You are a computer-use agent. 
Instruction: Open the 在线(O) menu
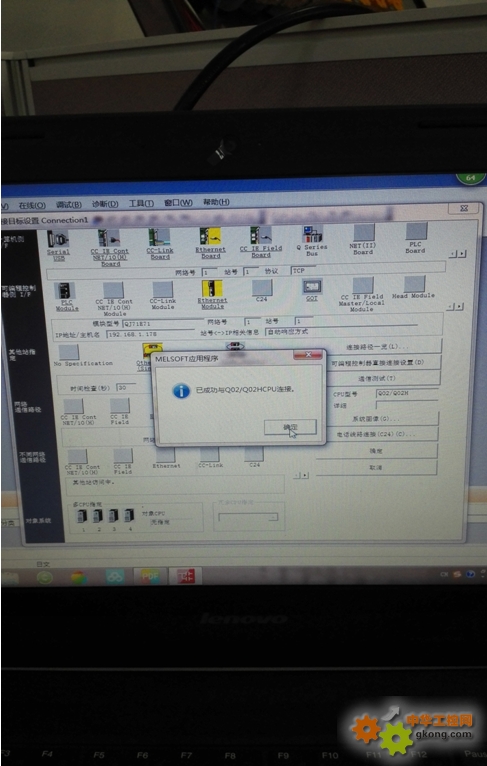[x=32, y=205]
